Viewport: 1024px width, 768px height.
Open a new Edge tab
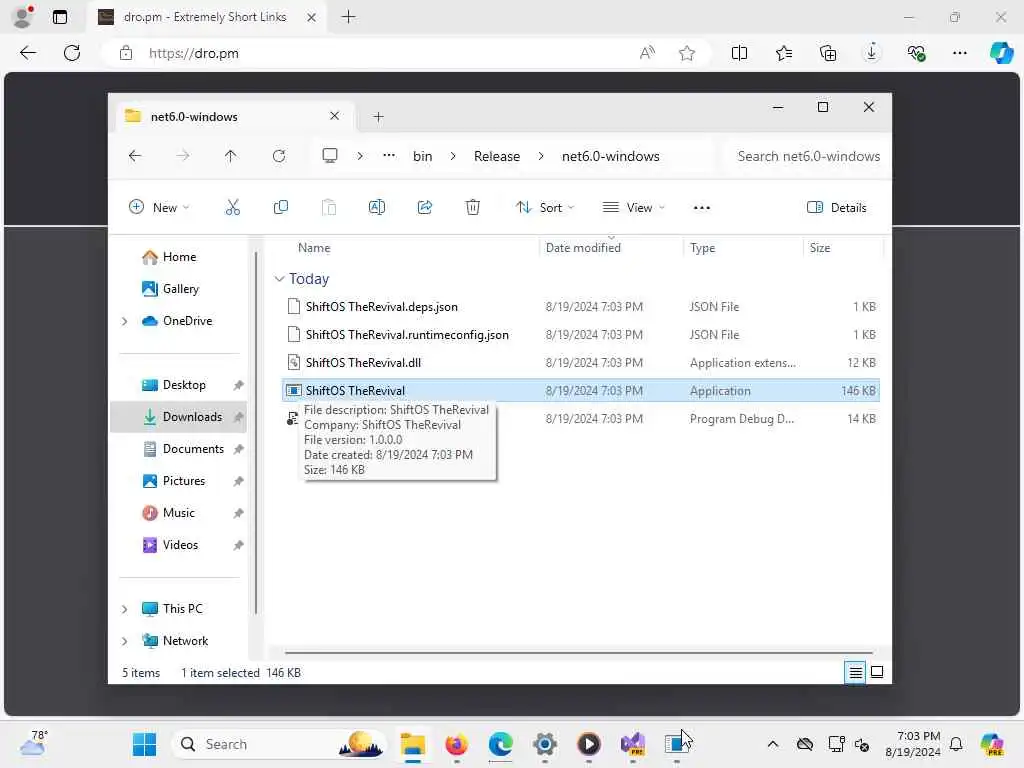[349, 17]
